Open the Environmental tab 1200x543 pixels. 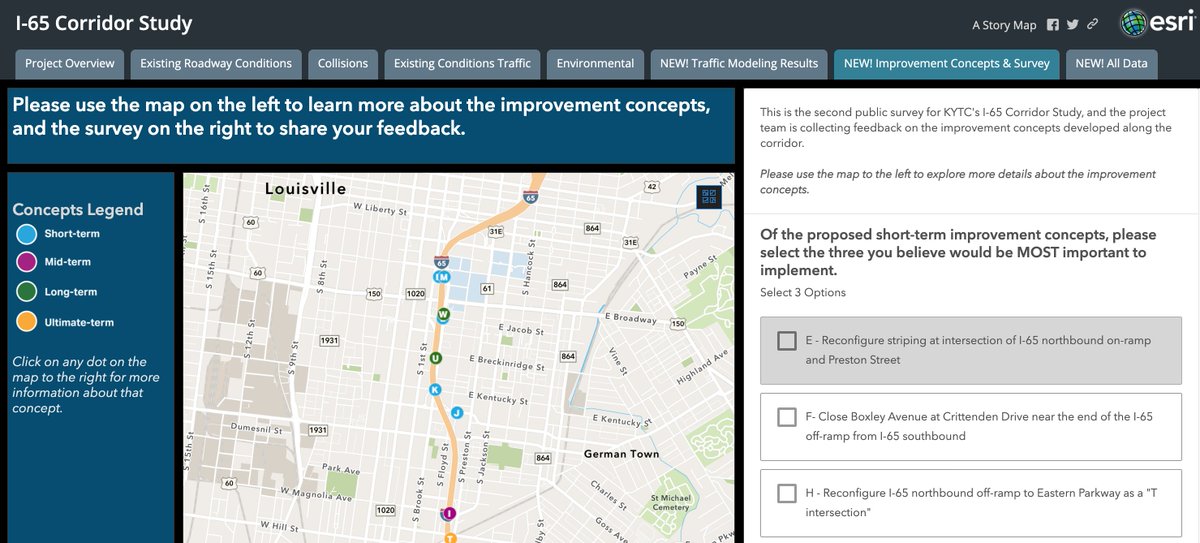point(595,64)
